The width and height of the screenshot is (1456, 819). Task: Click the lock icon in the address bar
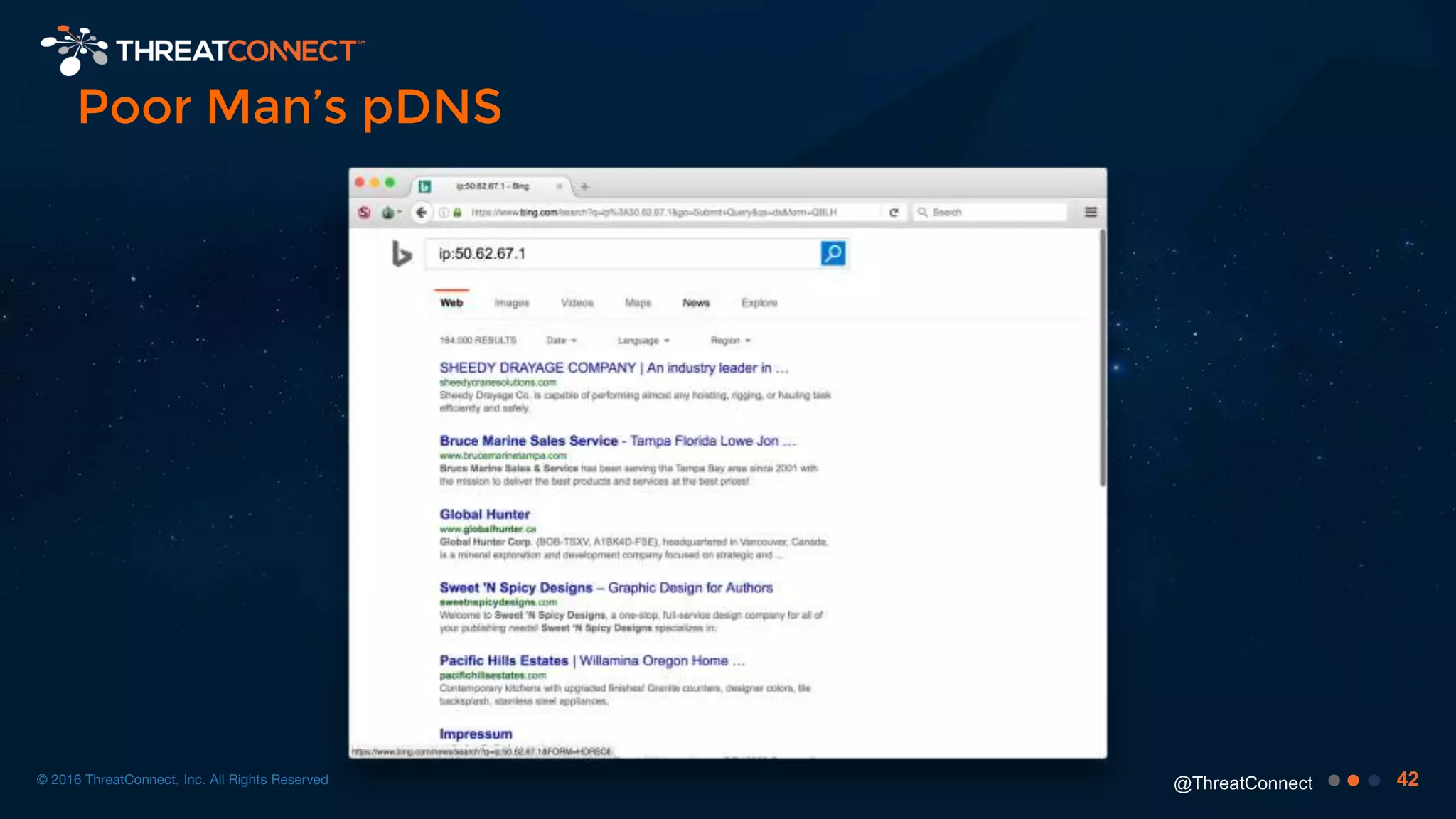458,212
